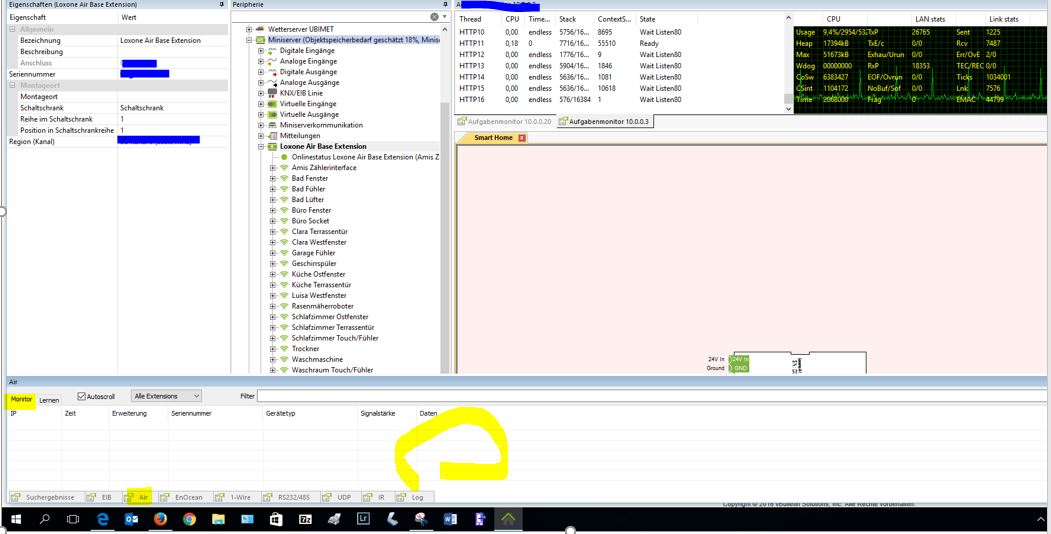The width and height of the screenshot is (1051, 534).
Task: Click the KNX/EIB Linie icon
Action: [x=271, y=93]
